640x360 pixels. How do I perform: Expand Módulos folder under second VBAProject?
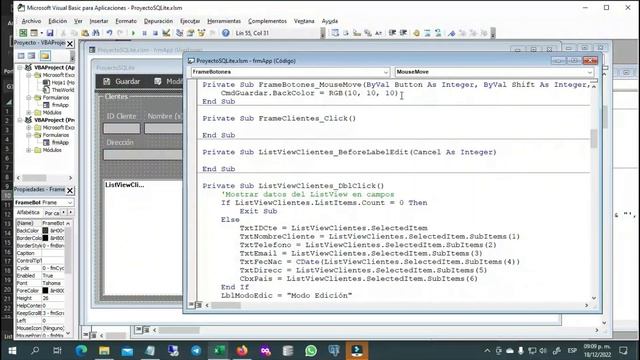coord(29,150)
